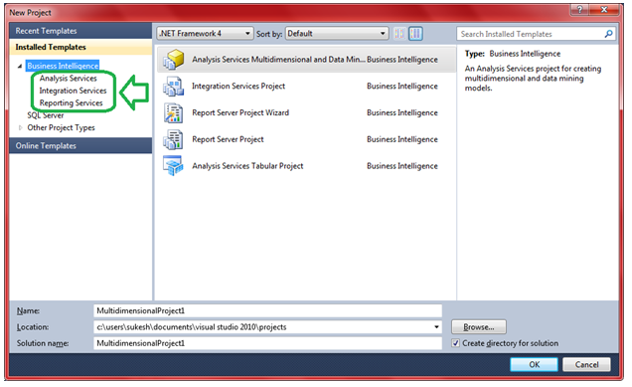Click the Analysis Services Tabular Project icon

[174, 166]
